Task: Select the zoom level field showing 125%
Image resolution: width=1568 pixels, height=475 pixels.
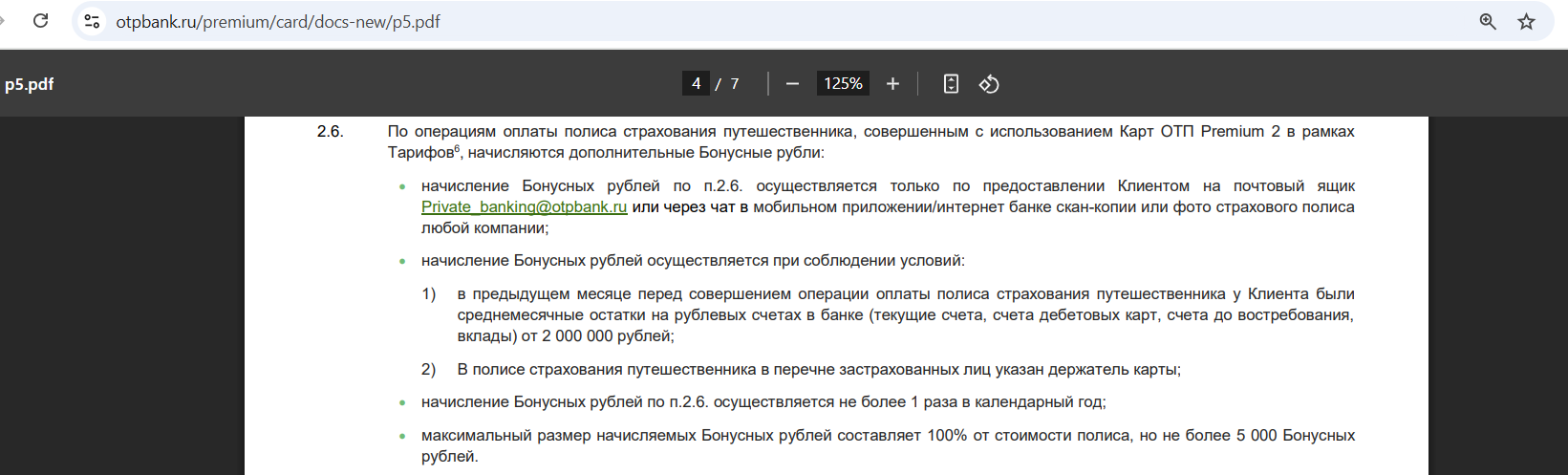Action: click(843, 84)
